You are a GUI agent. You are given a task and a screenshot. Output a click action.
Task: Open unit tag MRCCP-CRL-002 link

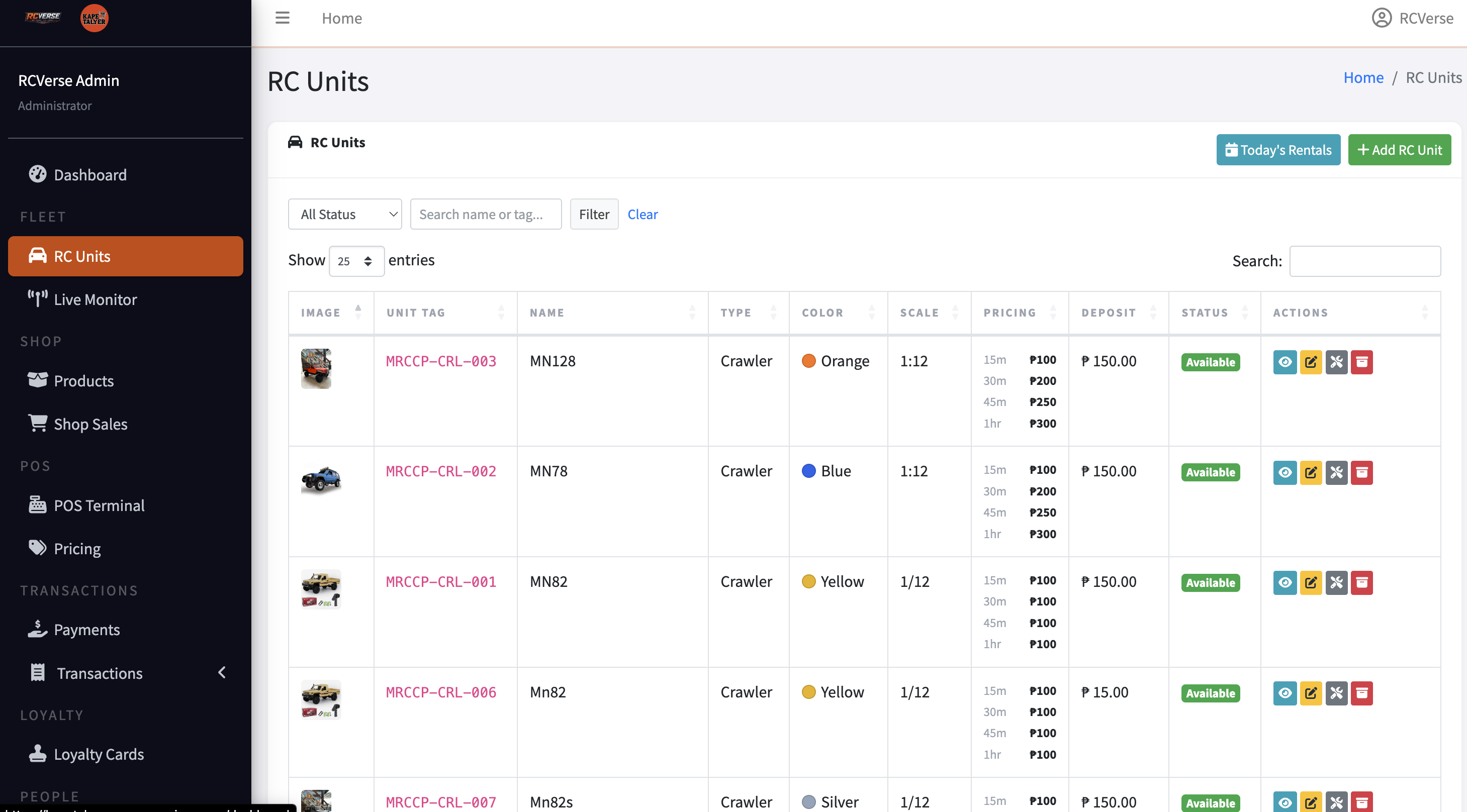click(441, 471)
